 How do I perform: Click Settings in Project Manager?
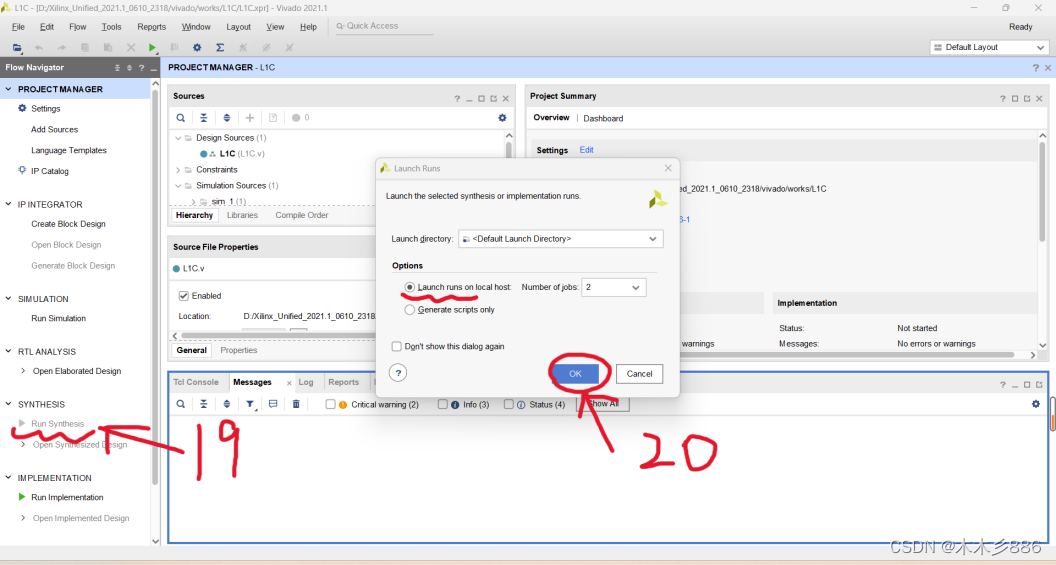coord(45,108)
